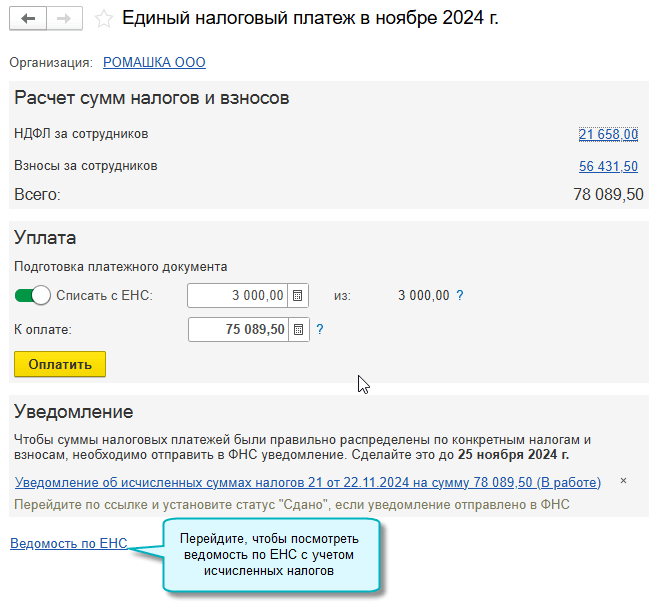The width and height of the screenshot is (662, 603).
Task: Go back using the left arrow button
Action: 28,19
